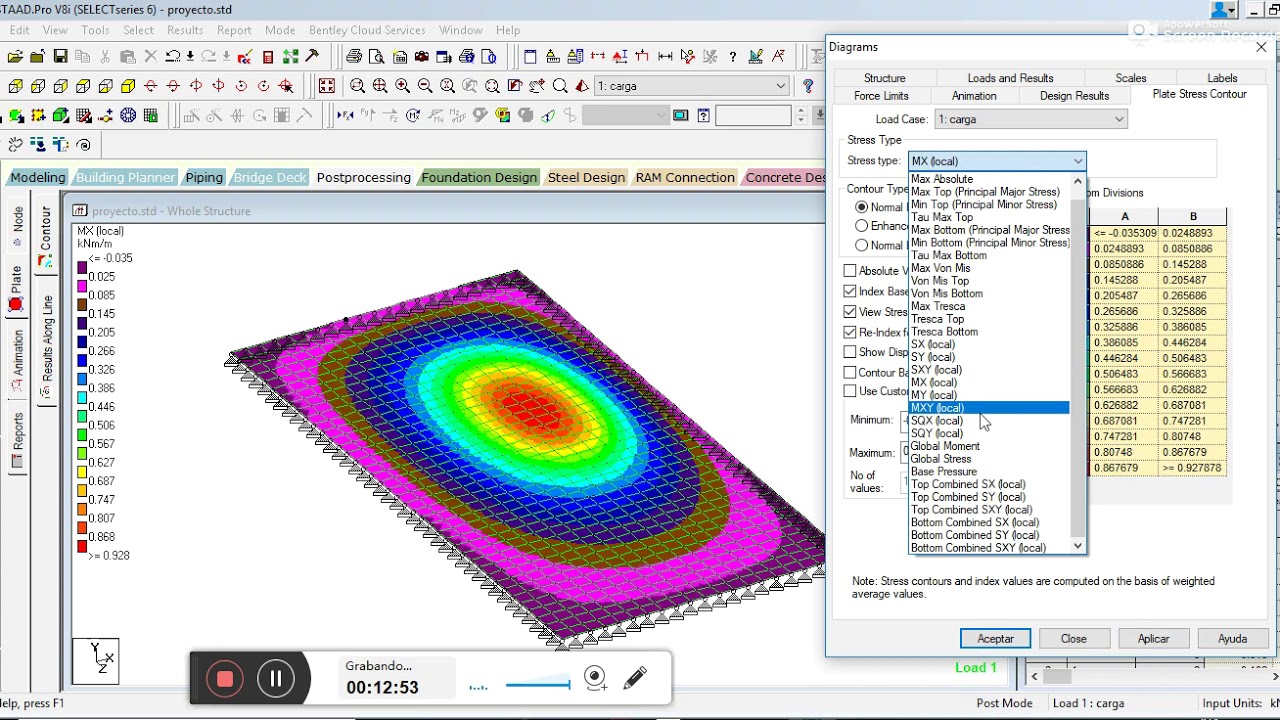Open the Load Case dropdown in Diagrams

(x=1031, y=119)
